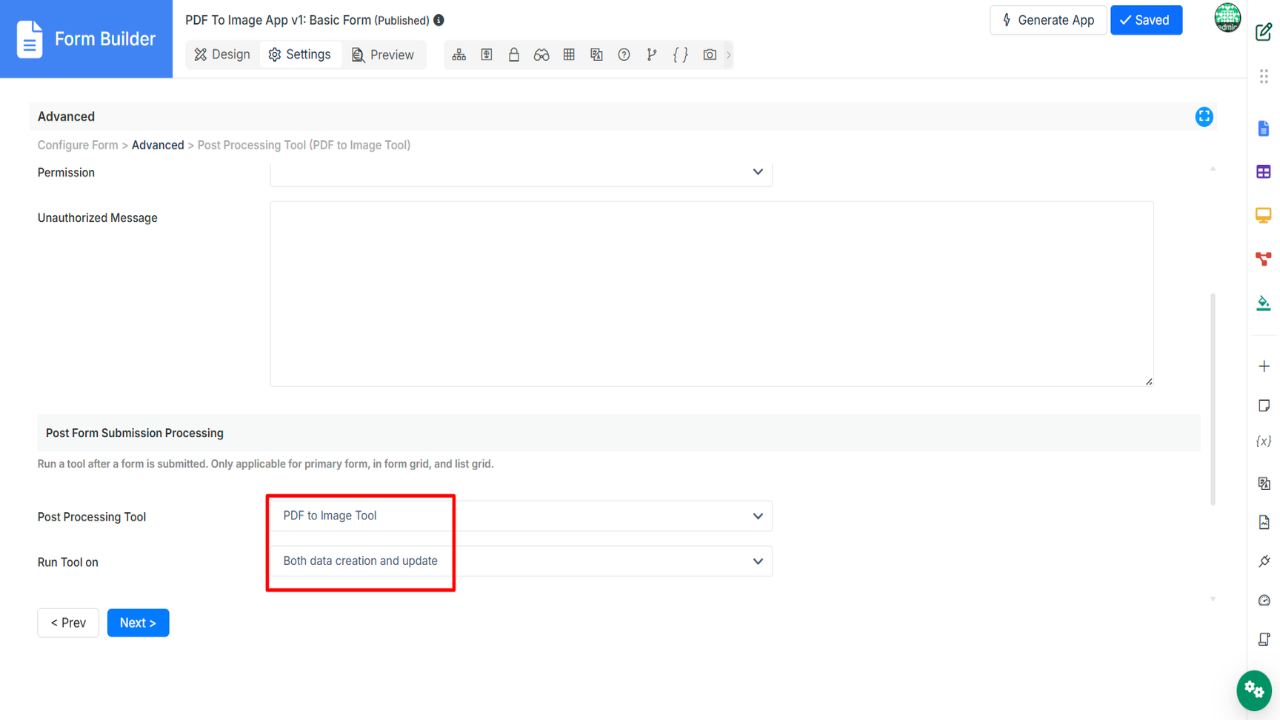Click inside the Unauthorized Message text area
The image size is (1280, 720).
coord(710,293)
